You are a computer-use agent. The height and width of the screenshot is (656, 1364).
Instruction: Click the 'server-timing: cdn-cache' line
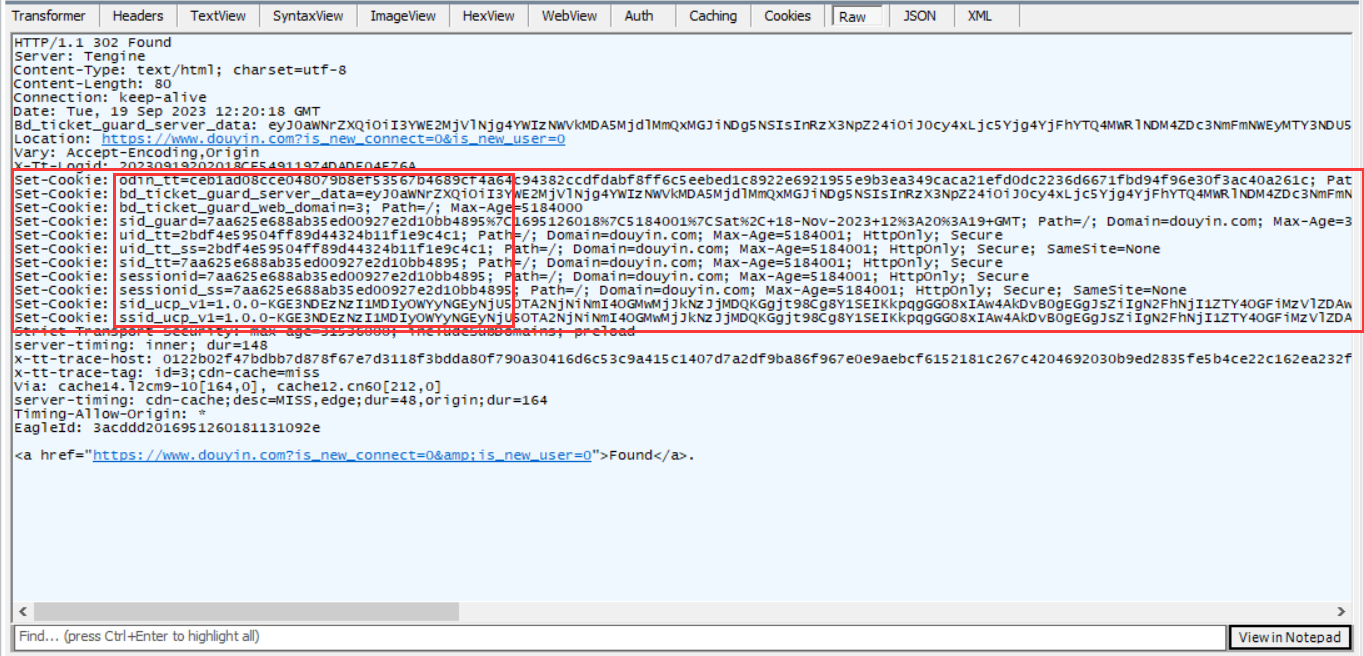281,400
